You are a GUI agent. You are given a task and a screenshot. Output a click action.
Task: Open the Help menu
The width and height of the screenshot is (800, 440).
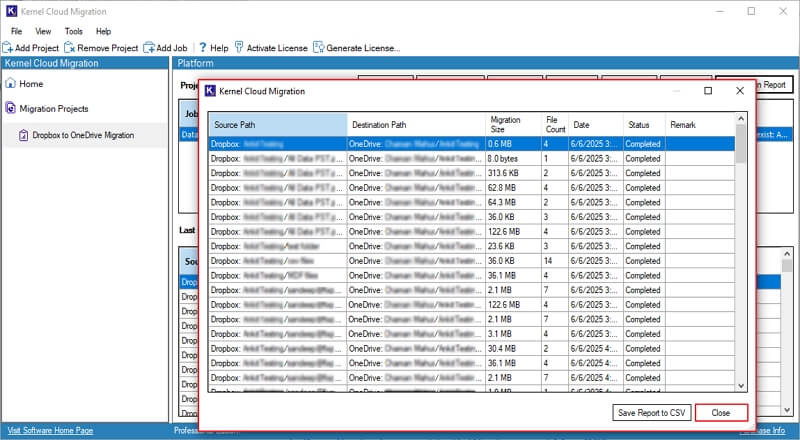click(103, 31)
